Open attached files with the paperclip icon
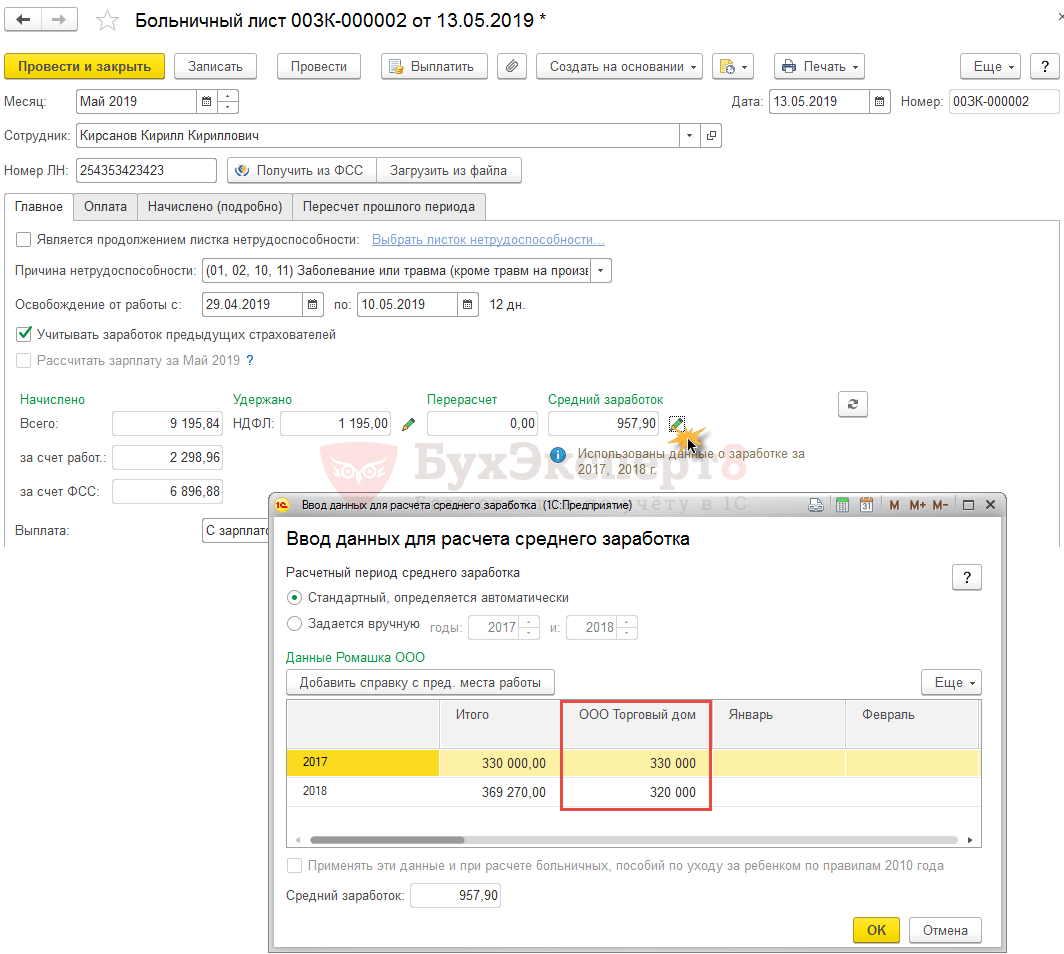 point(512,66)
